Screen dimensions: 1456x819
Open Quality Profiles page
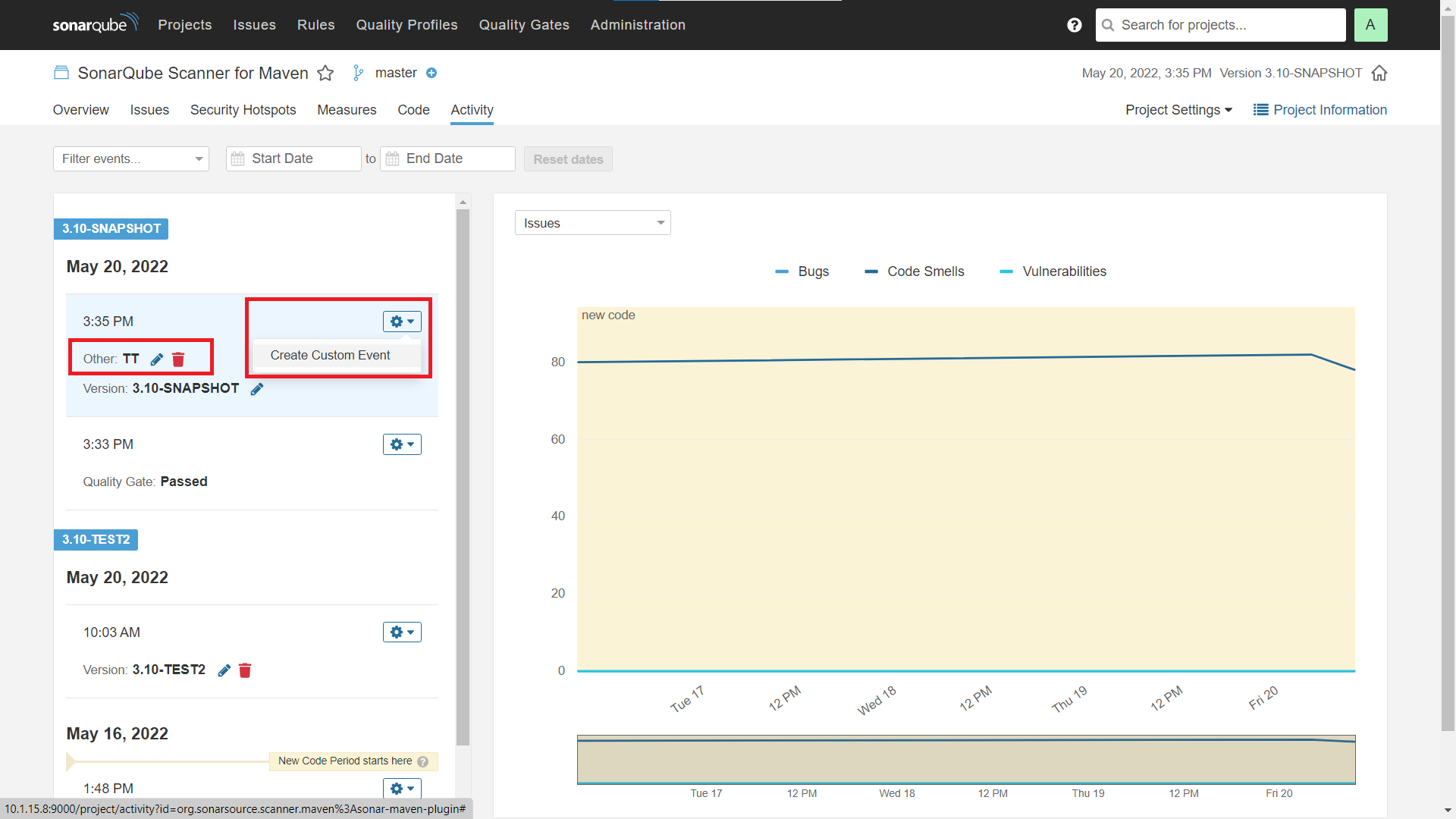coord(407,25)
